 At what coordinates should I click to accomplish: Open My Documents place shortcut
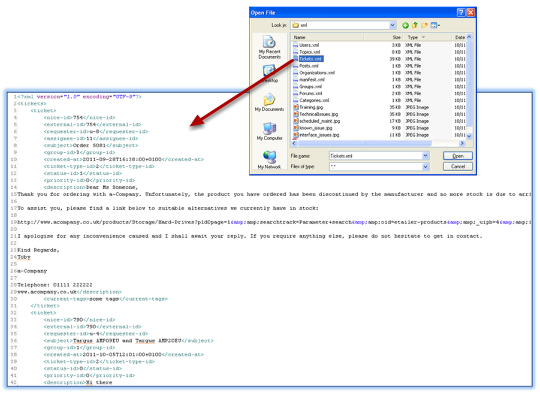269,102
